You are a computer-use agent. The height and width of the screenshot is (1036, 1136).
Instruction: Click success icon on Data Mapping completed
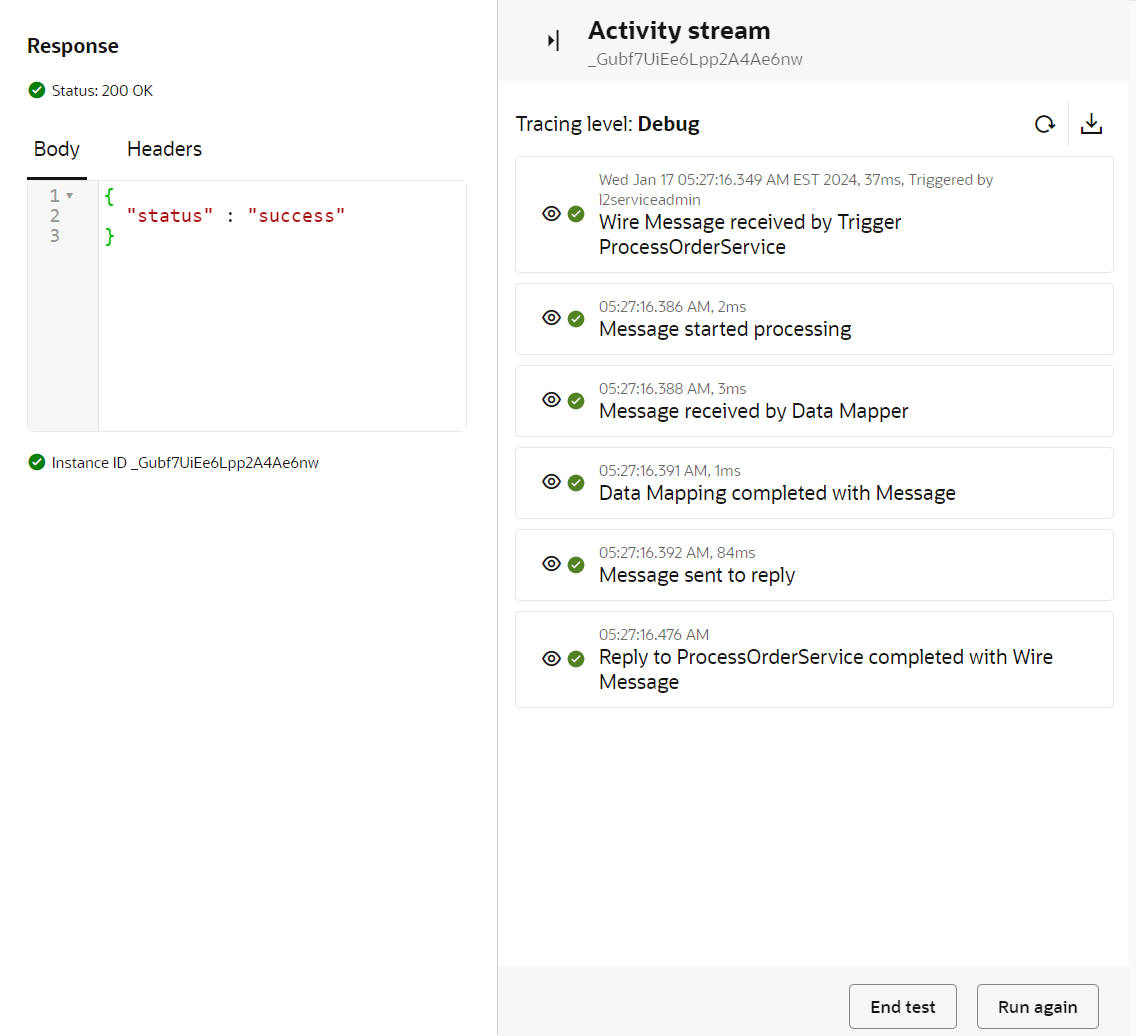[x=576, y=483]
